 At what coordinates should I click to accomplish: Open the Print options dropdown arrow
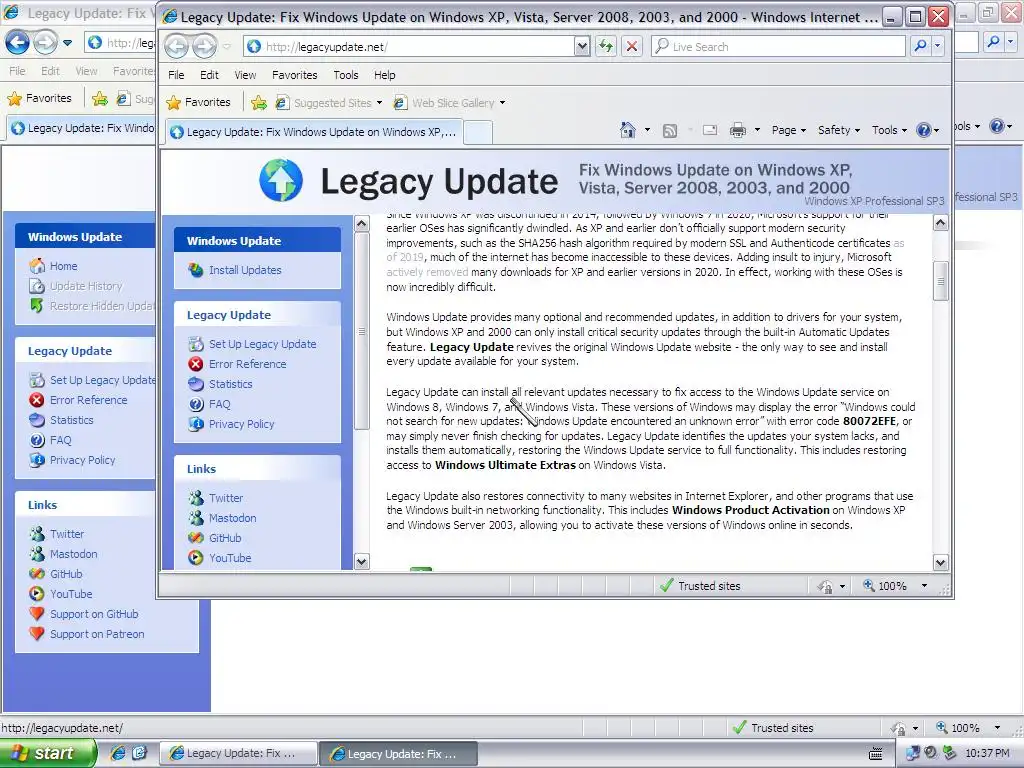coord(757,130)
